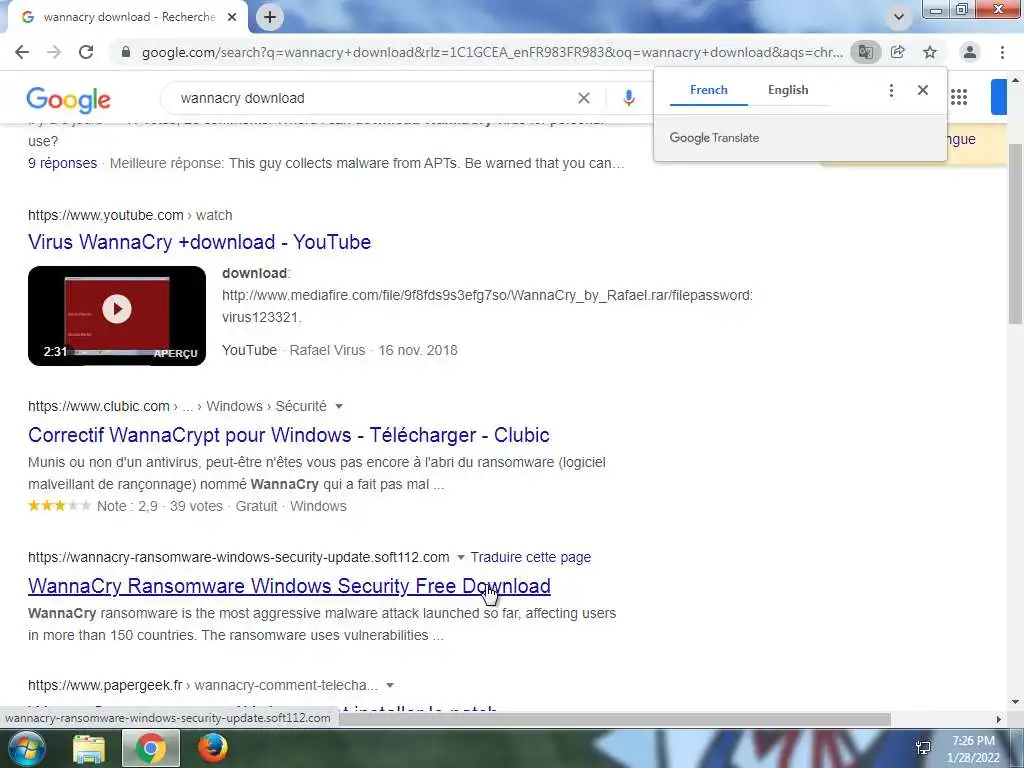This screenshot has width=1024, height=768.
Task: Click the Rafael Virus channel text
Action: coord(327,350)
